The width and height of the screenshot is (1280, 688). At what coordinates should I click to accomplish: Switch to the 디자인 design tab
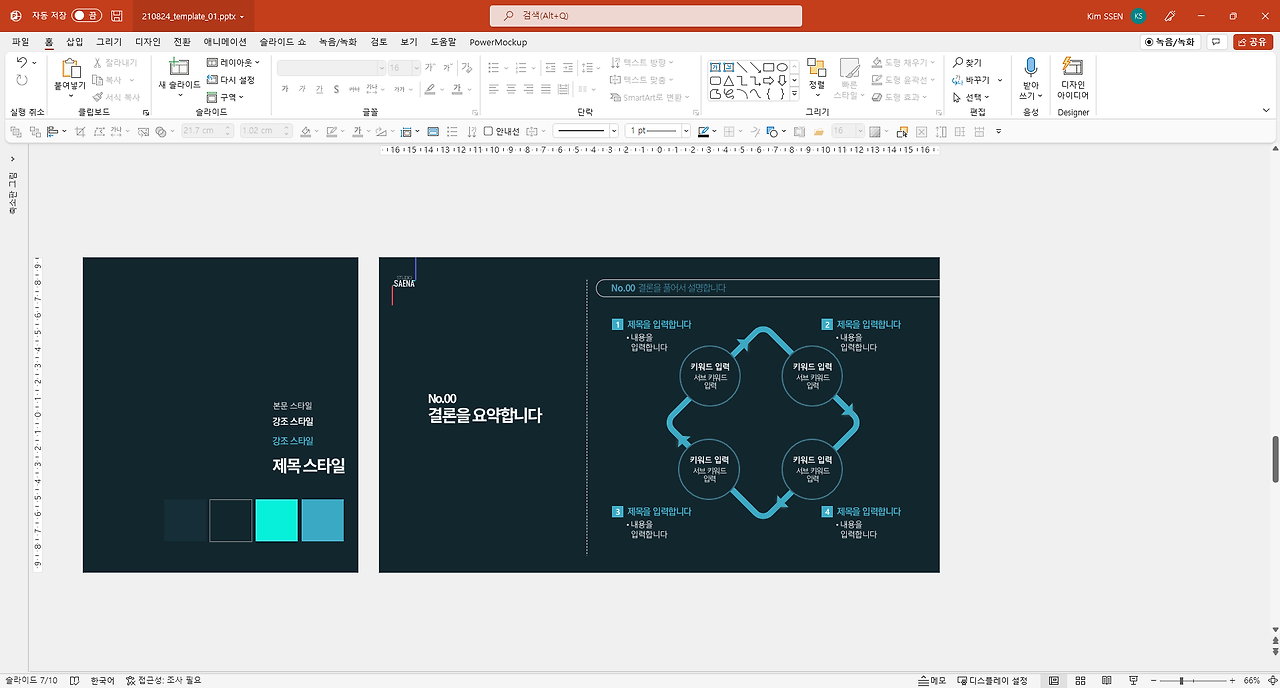[148, 42]
